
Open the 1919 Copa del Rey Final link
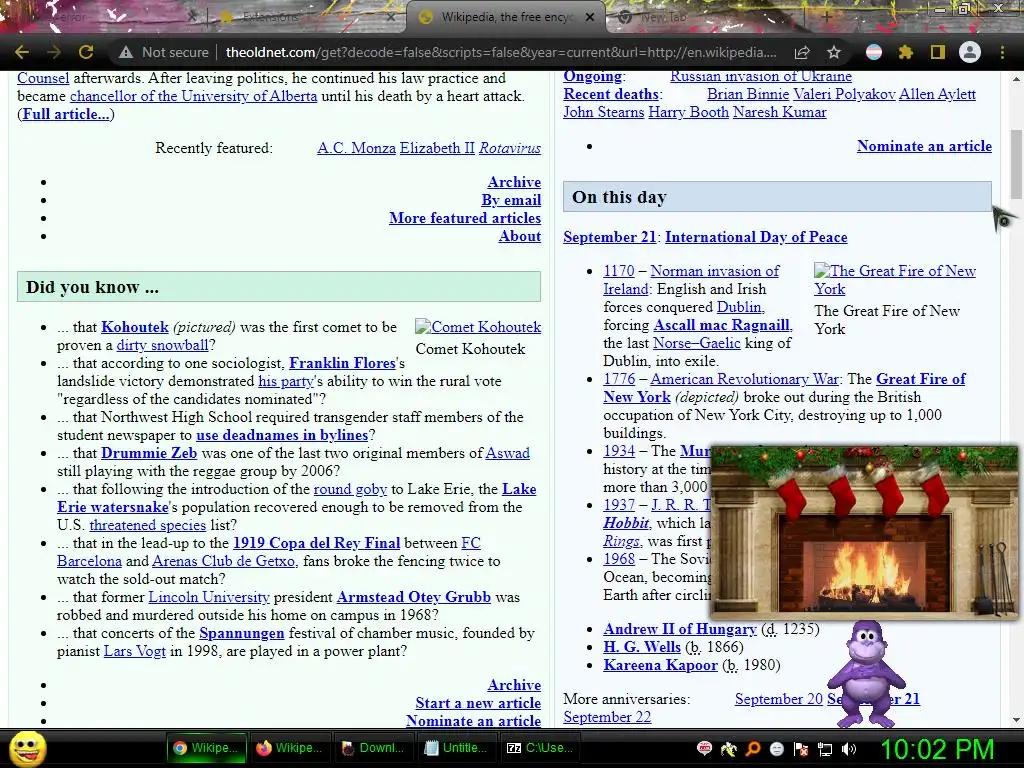[316, 543]
